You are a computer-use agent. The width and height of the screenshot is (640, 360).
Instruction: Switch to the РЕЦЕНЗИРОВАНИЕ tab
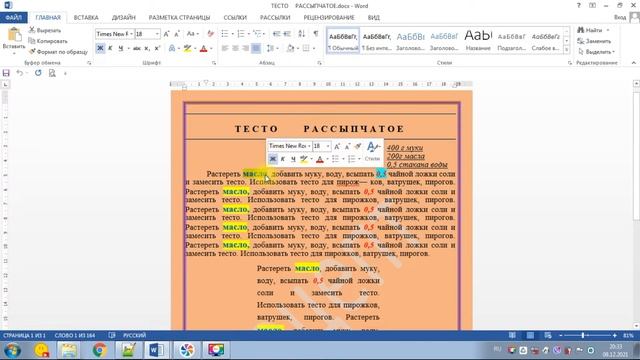tap(329, 18)
